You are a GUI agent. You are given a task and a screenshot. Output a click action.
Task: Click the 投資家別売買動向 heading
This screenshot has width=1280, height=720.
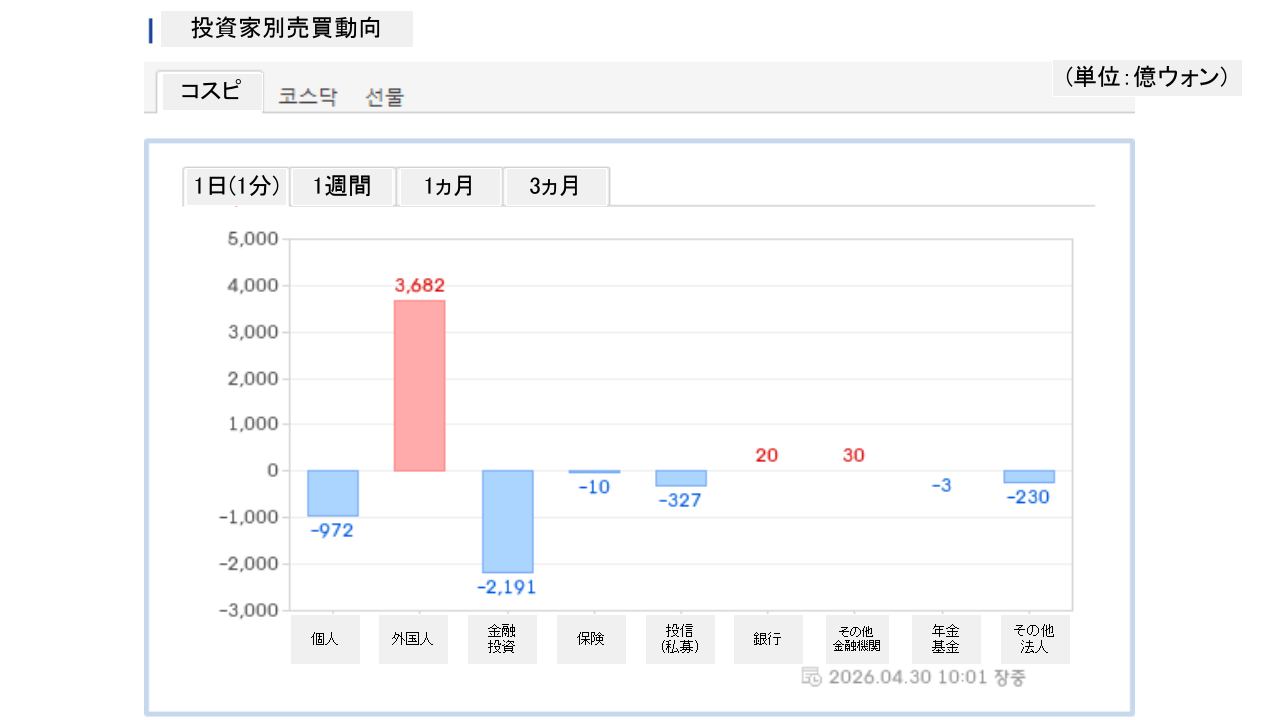[286, 29]
